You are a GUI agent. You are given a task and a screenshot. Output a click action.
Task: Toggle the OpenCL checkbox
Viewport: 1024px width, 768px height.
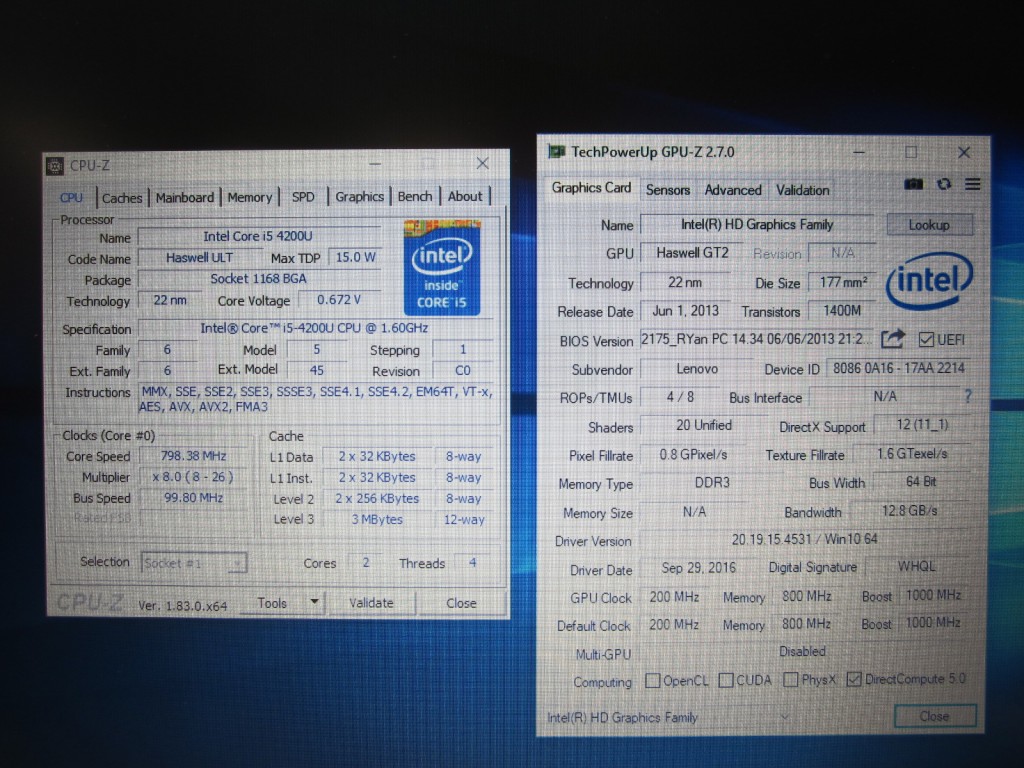coord(652,680)
